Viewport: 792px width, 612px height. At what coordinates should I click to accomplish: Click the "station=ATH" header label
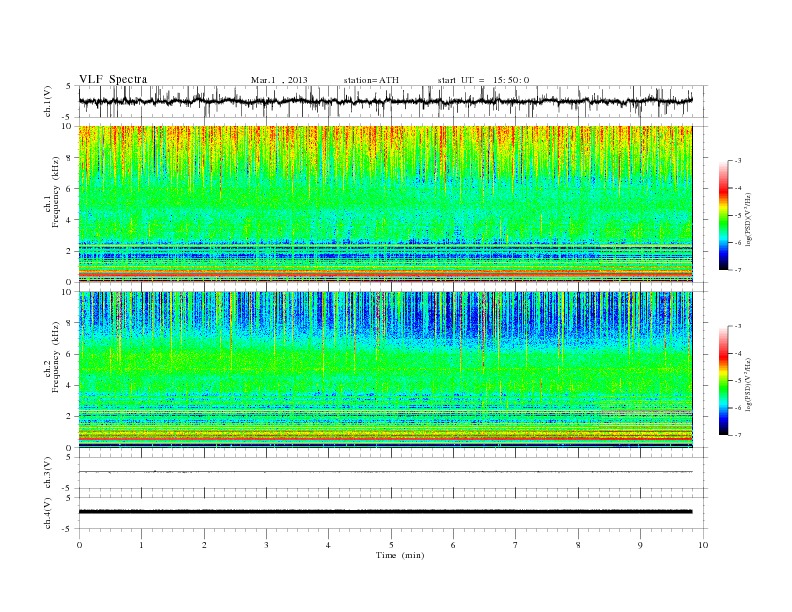pyautogui.click(x=371, y=80)
